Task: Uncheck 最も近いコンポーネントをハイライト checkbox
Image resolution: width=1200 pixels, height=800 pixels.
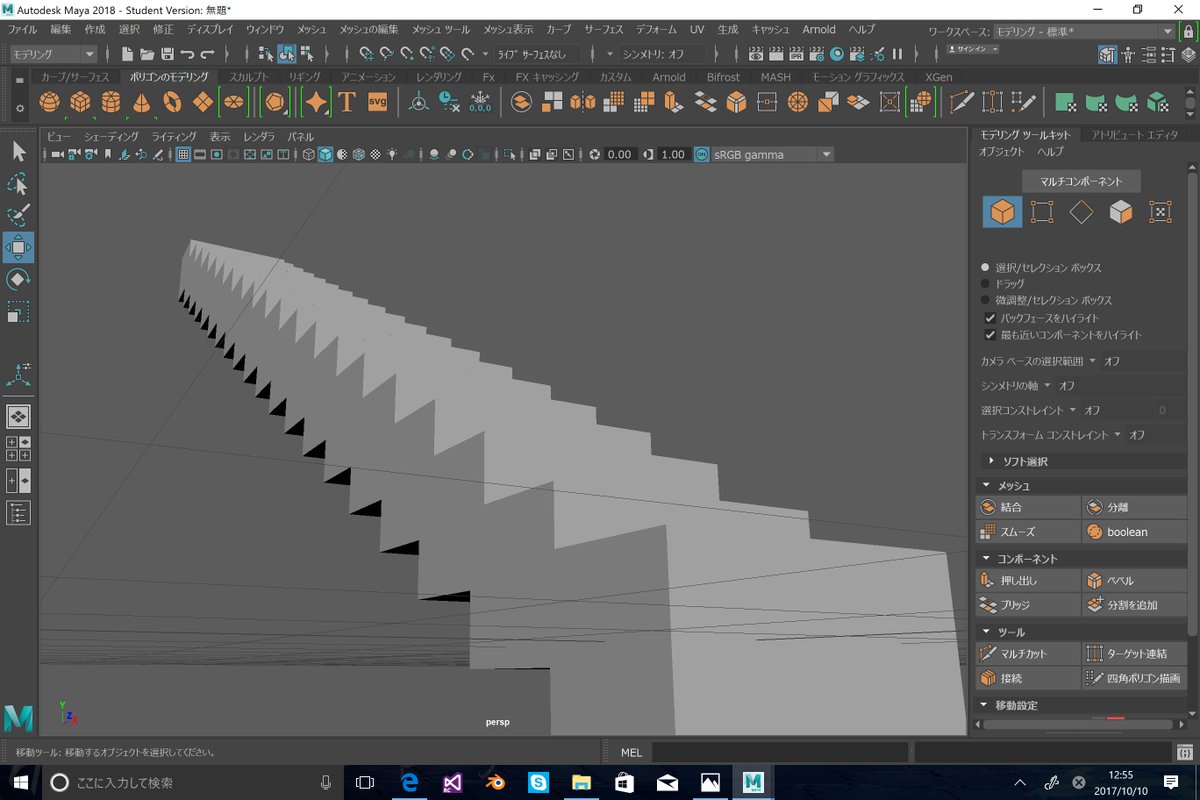Action: click(990, 335)
